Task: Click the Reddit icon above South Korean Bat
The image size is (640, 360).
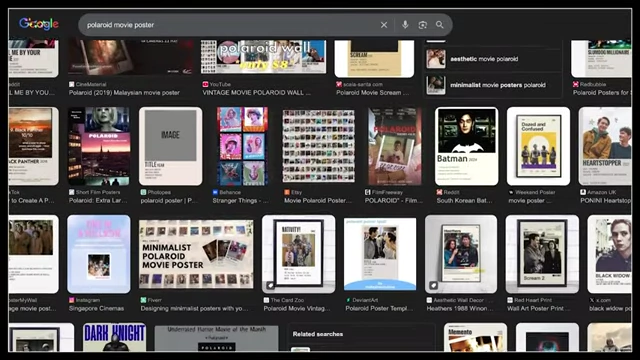Action: pos(439,192)
